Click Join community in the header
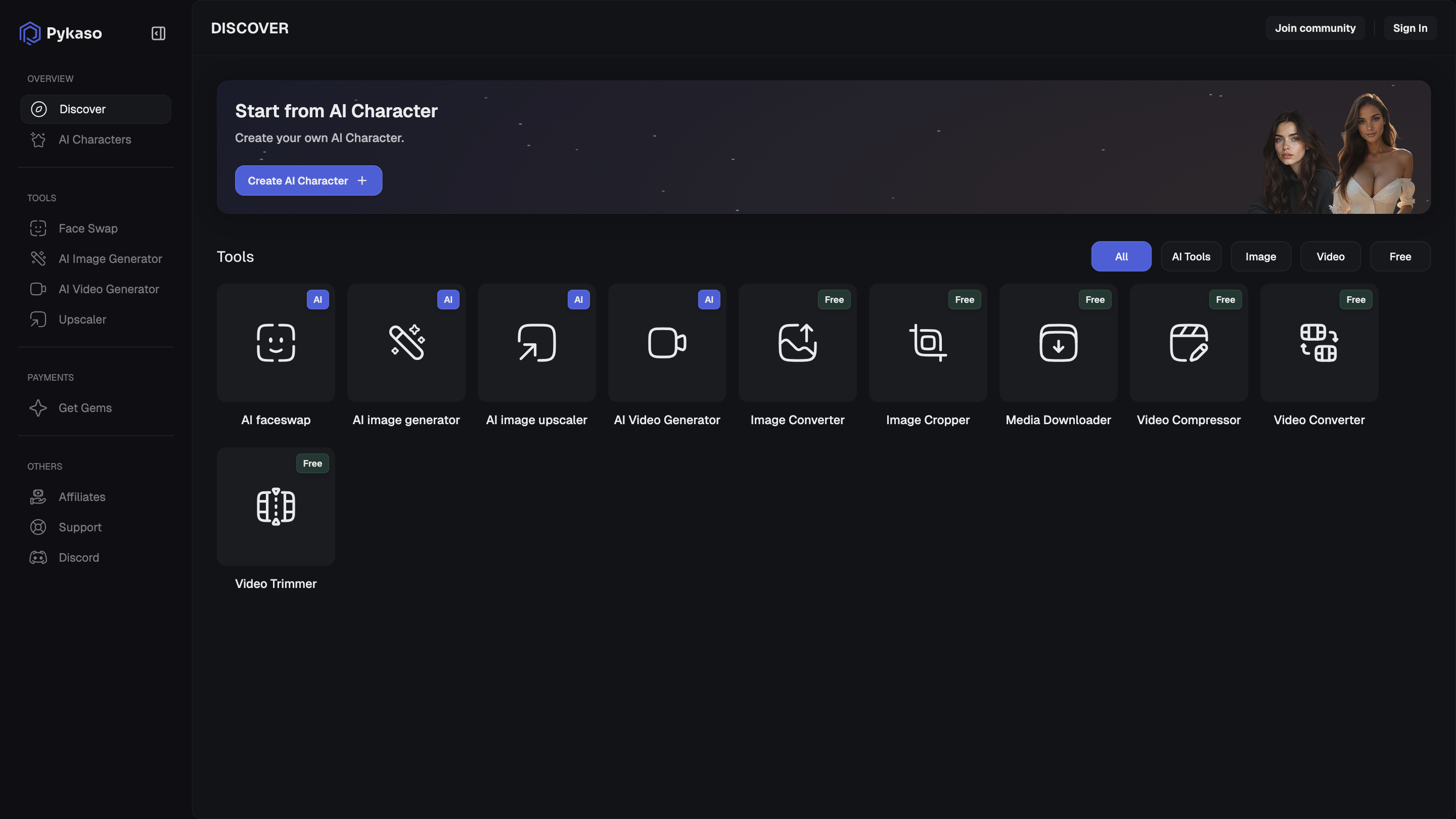This screenshot has width=1456, height=819. tap(1314, 28)
